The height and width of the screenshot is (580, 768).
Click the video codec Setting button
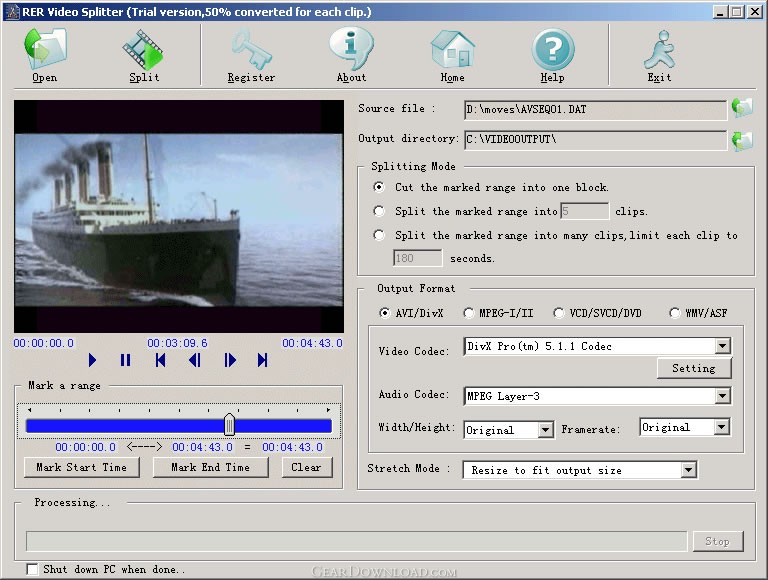click(x=694, y=368)
